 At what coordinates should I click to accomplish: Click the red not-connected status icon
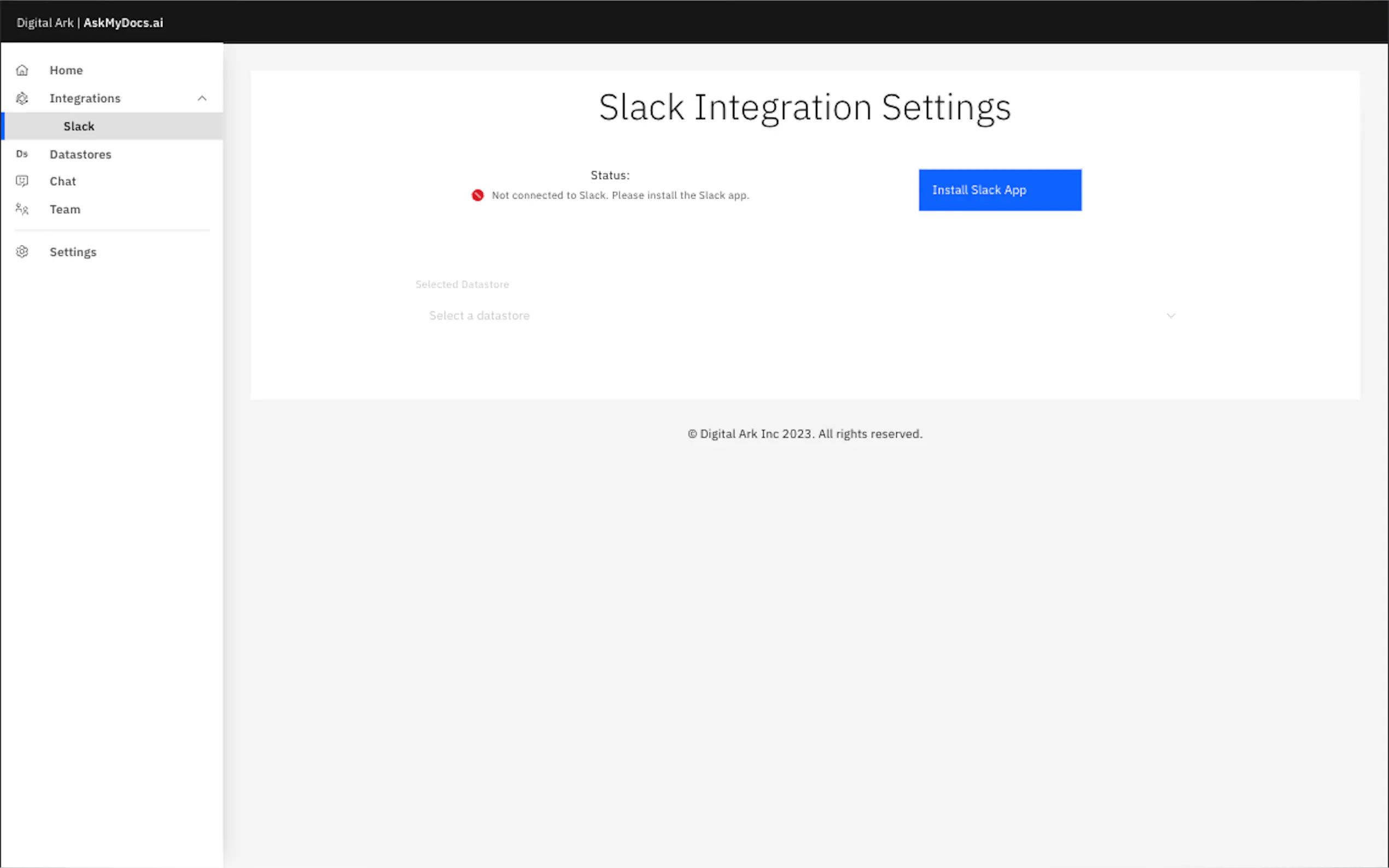tap(477, 195)
